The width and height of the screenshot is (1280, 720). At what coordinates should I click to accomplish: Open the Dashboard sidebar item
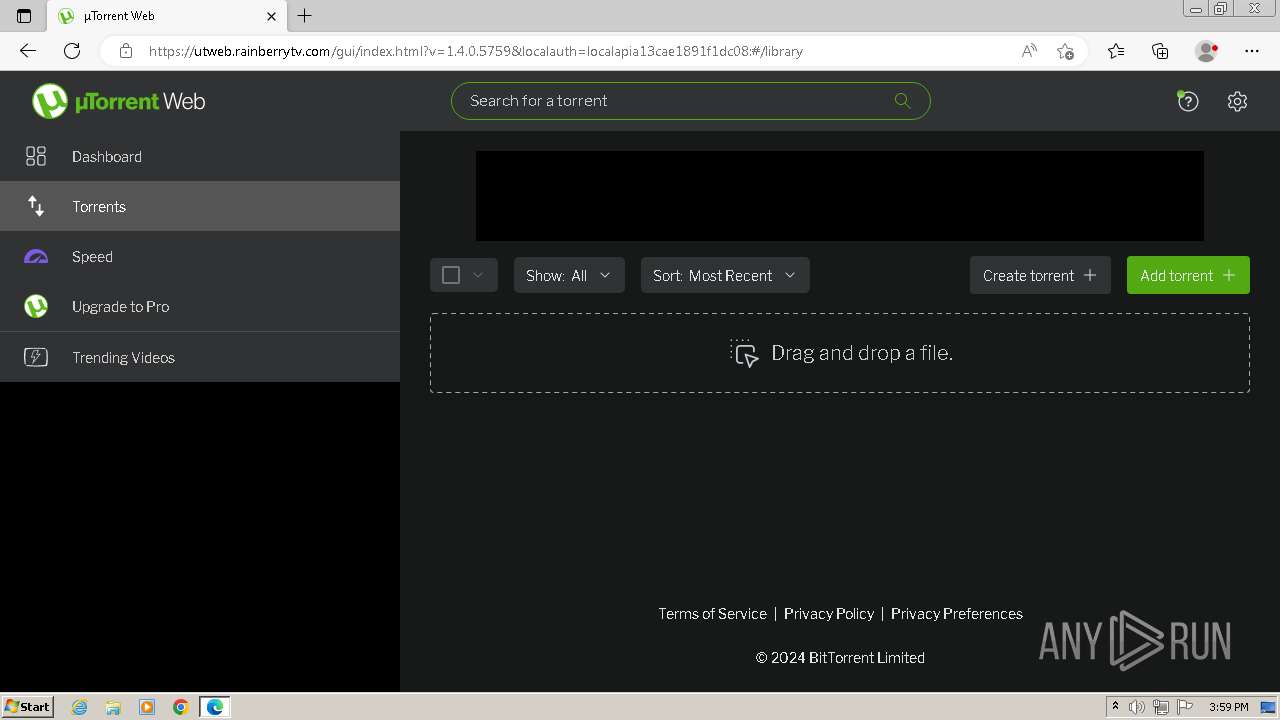click(200, 156)
